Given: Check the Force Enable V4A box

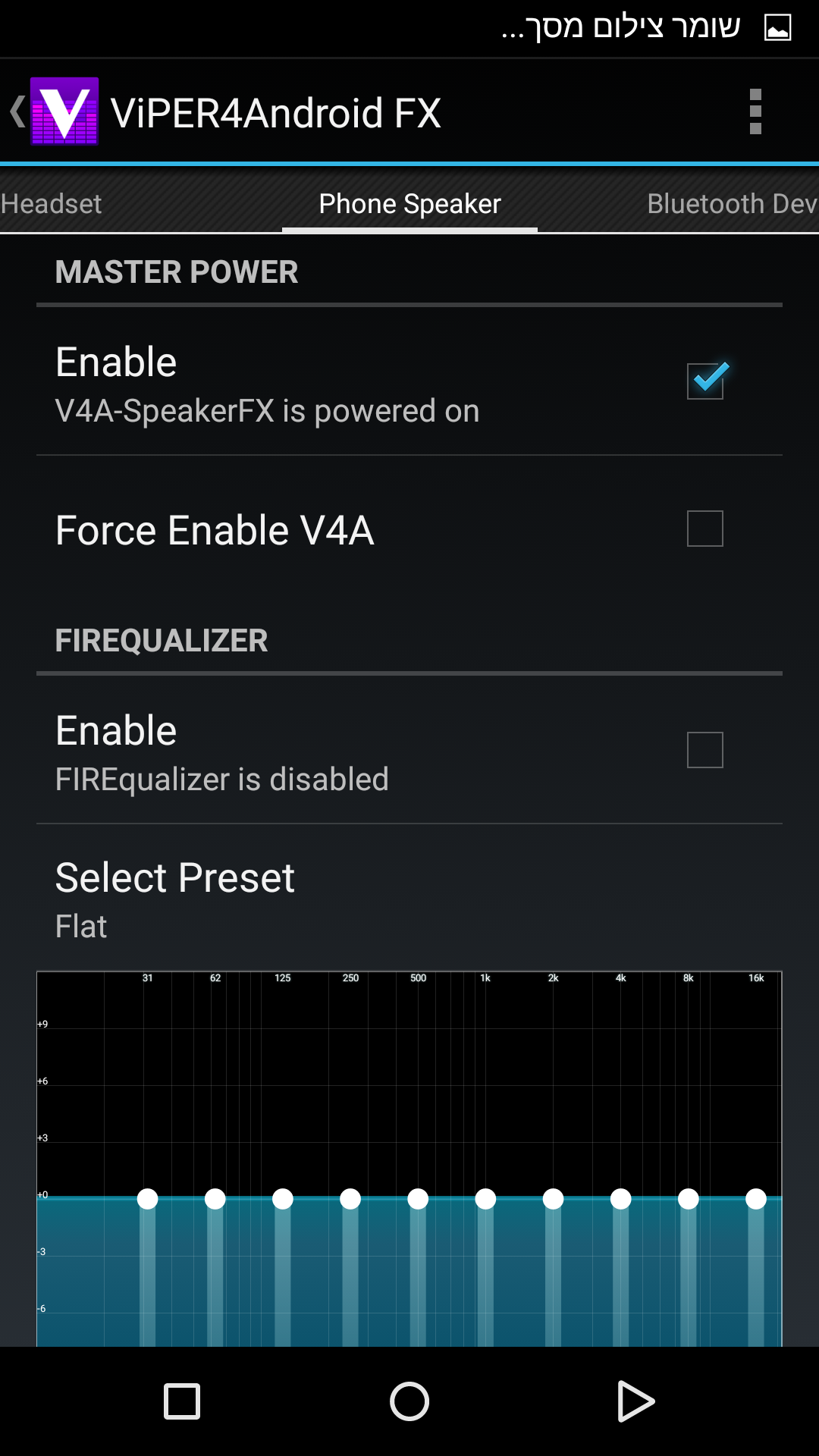Looking at the screenshot, I should click(705, 529).
